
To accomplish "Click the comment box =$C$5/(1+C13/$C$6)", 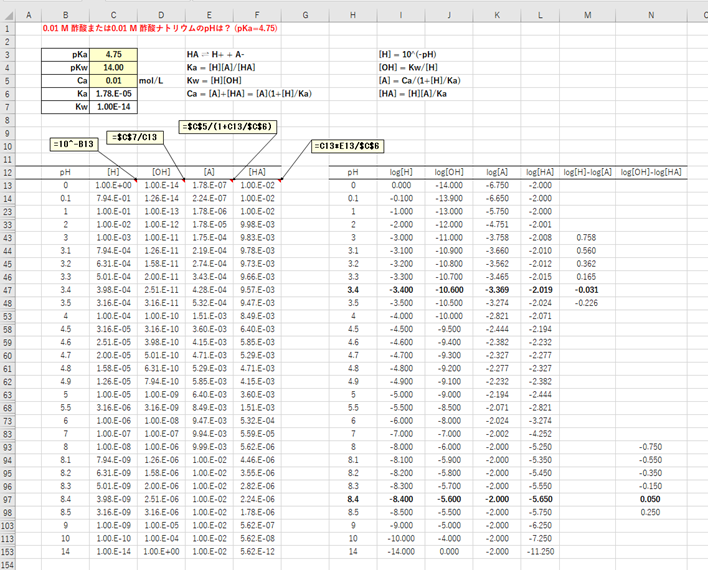I will point(227,127).
